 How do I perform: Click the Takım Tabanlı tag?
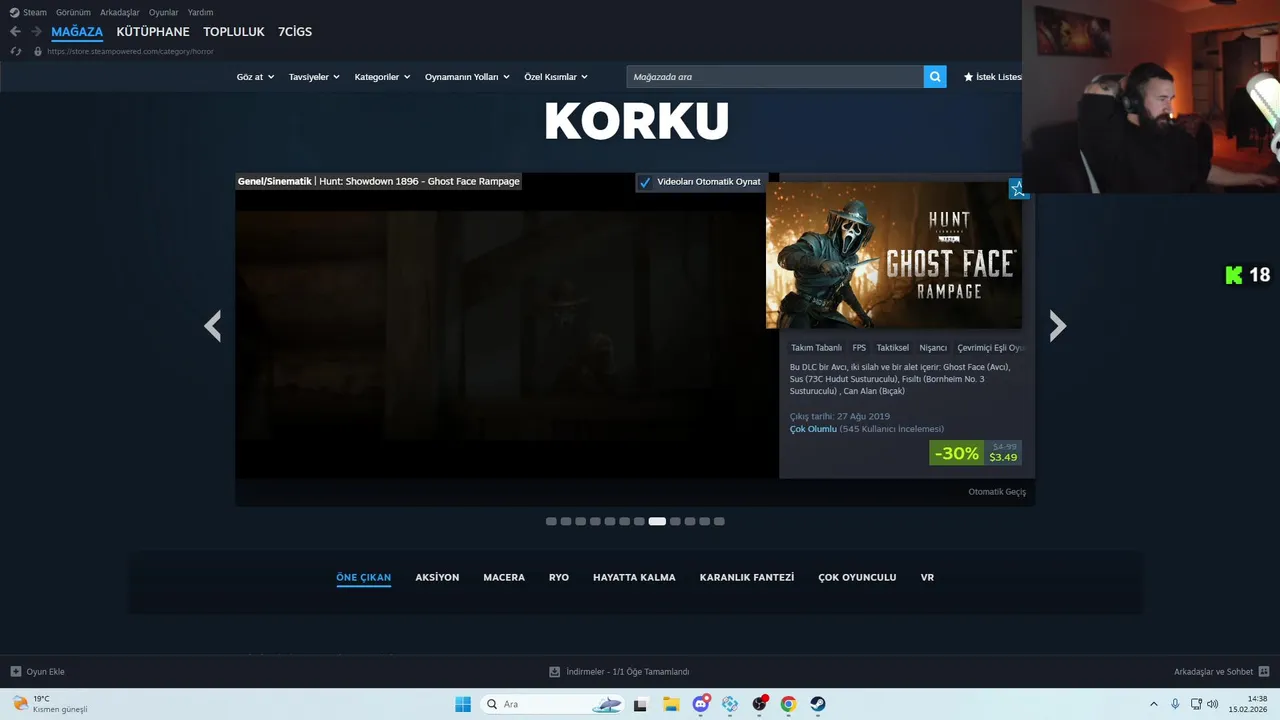(816, 348)
